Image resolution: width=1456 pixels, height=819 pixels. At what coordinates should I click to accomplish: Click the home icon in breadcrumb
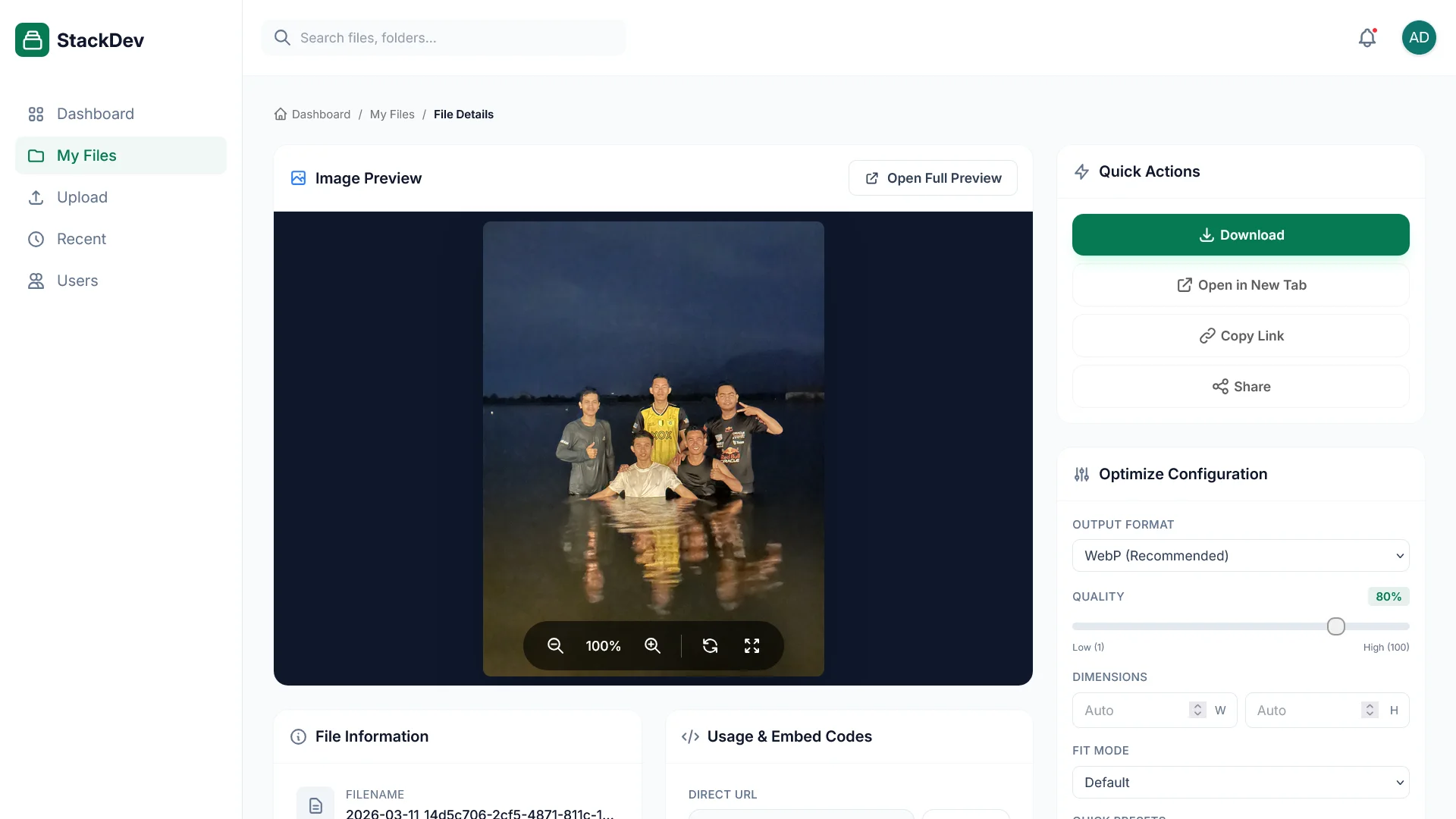(281, 115)
